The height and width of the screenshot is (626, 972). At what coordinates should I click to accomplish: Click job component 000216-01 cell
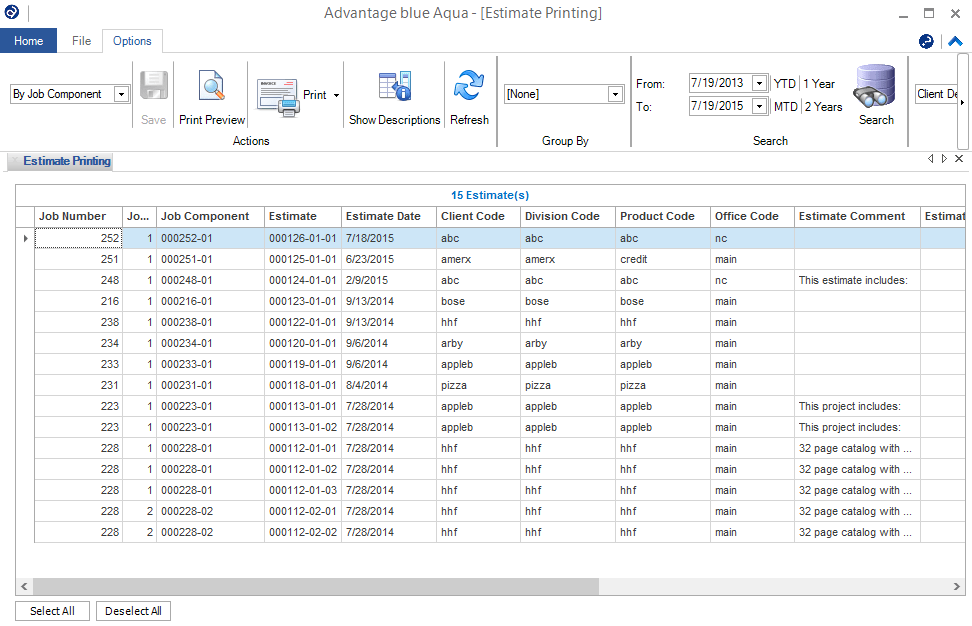[x=210, y=301]
